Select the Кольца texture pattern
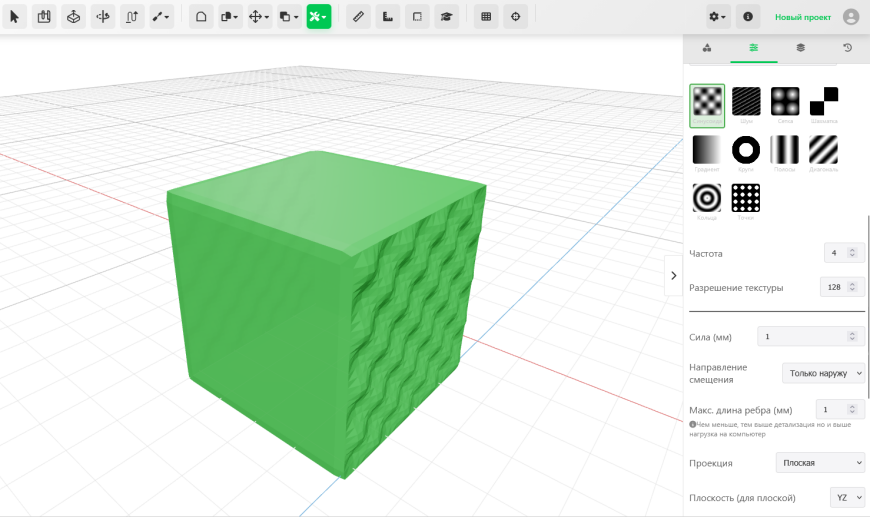Image resolution: width=870 pixels, height=517 pixels. 707,202
